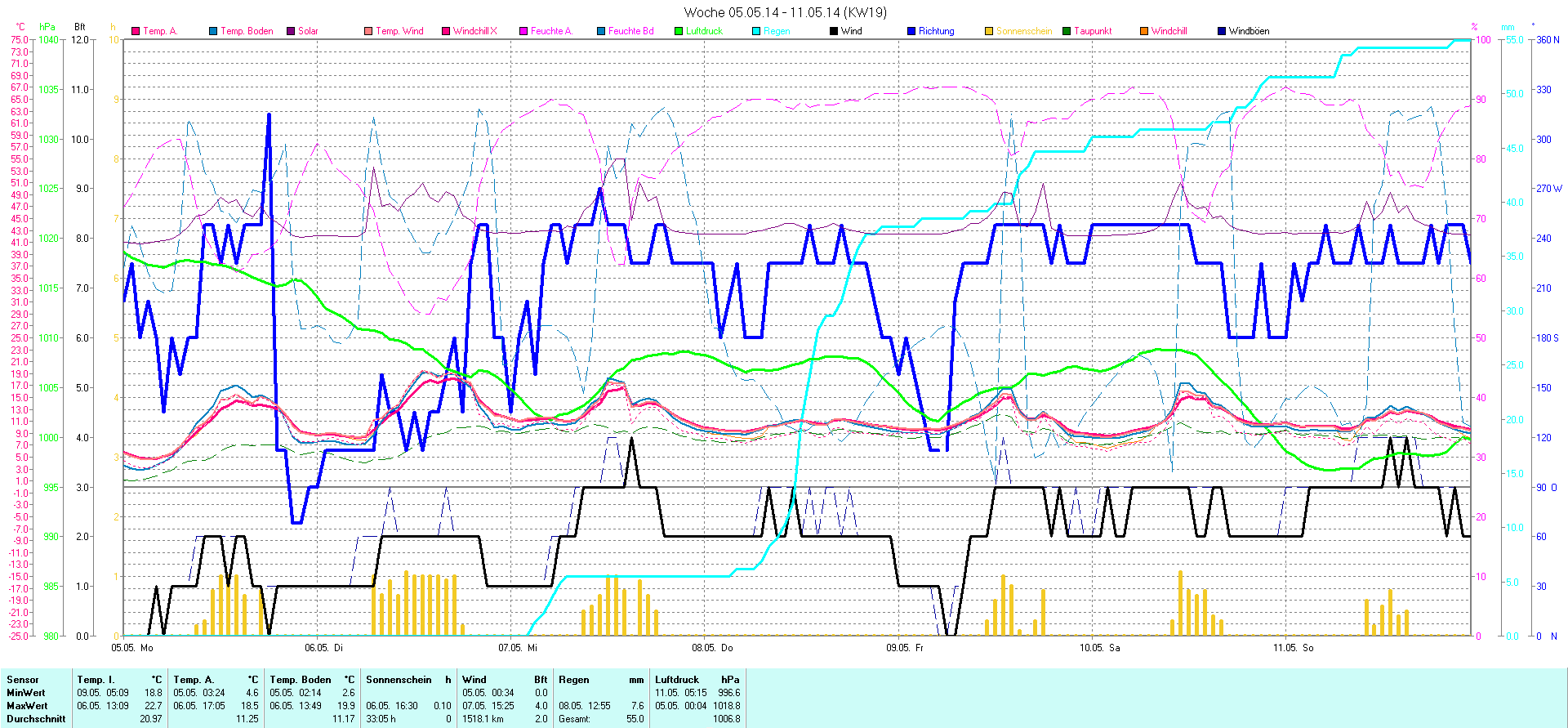The height and width of the screenshot is (728, 1568).
Task: Select the orange Windchill legend label
Action: 1169,31
